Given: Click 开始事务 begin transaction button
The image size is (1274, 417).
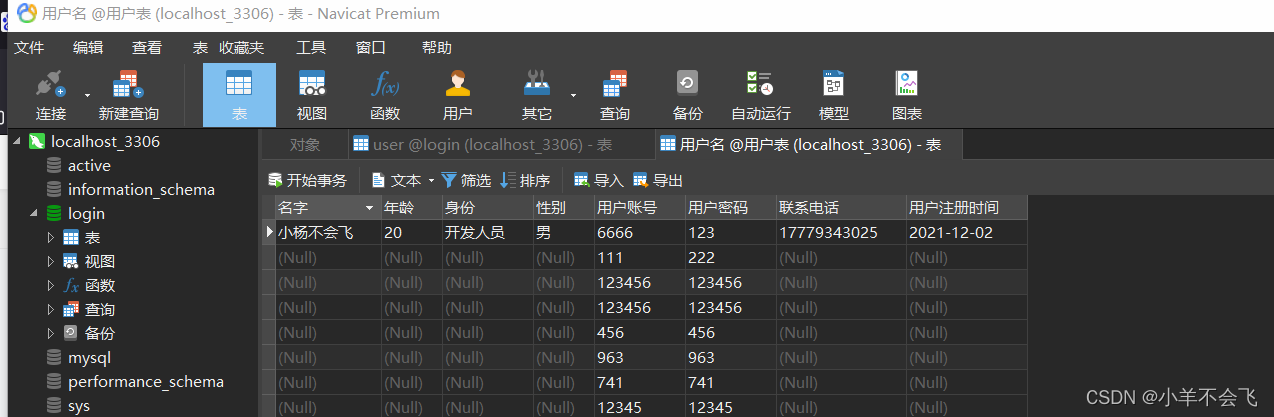Looking at the screenshot, I should coord(307,180).
